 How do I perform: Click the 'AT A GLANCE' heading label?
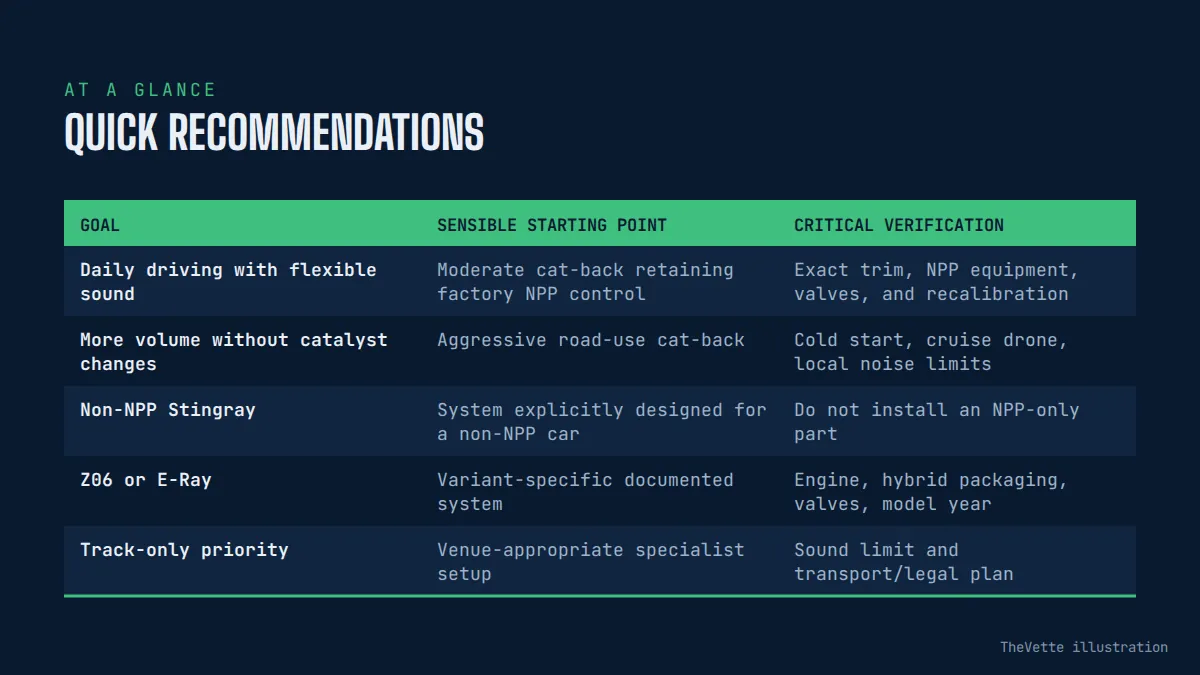pos(140,90)
